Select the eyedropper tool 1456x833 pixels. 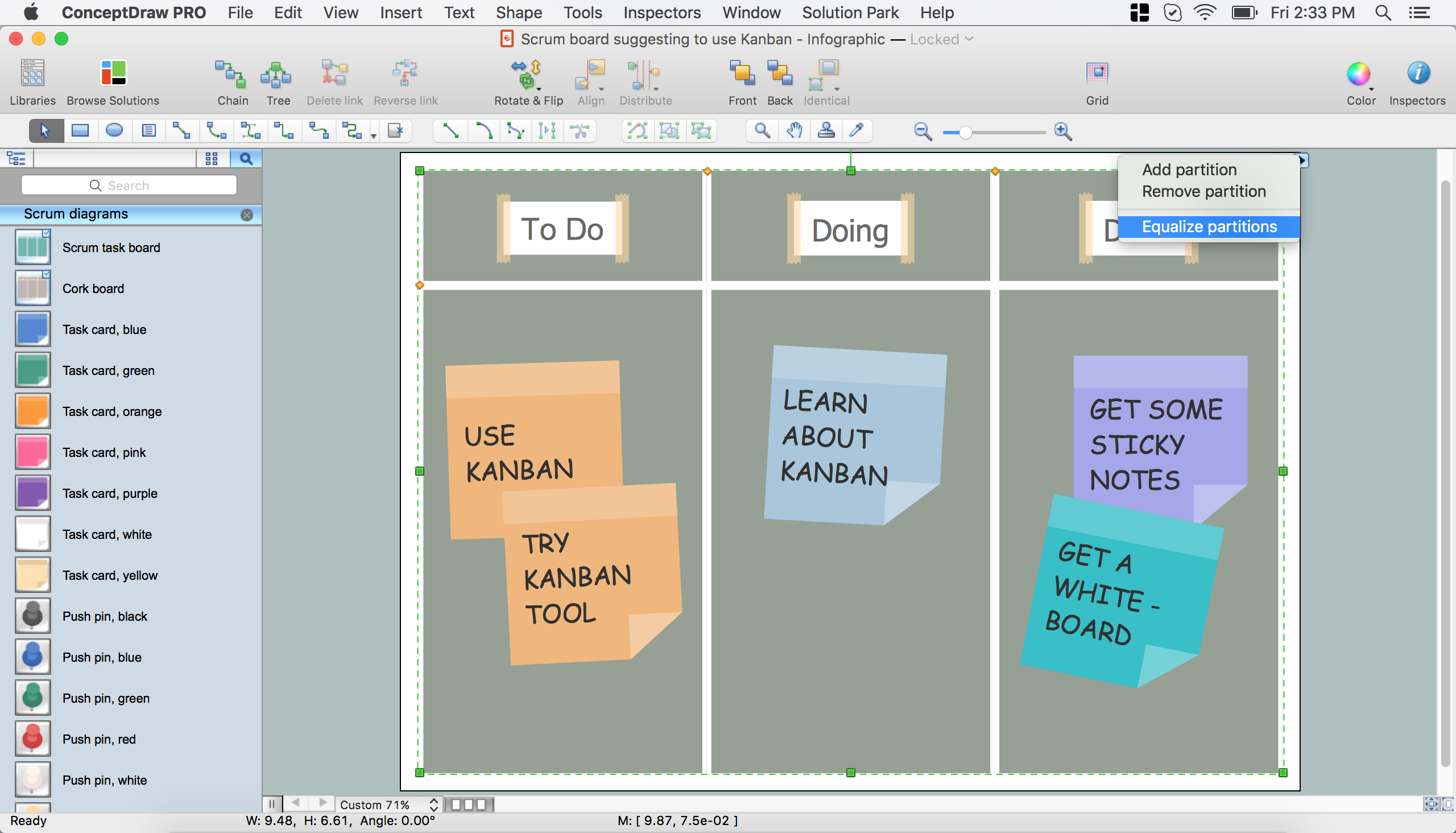point(856,131)
